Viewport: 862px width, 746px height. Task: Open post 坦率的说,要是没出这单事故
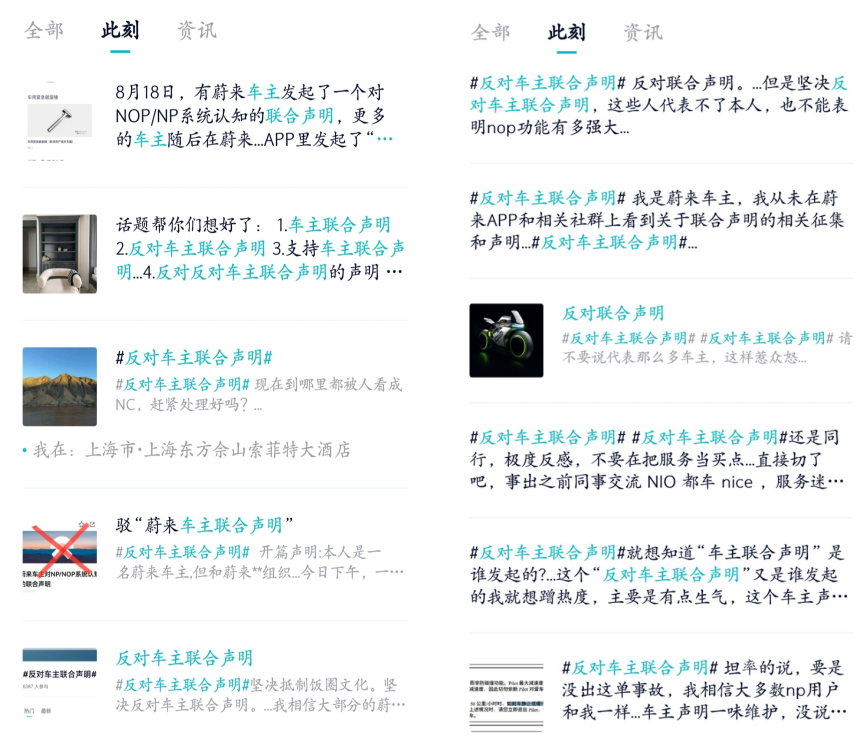click(x=704, y=690)
